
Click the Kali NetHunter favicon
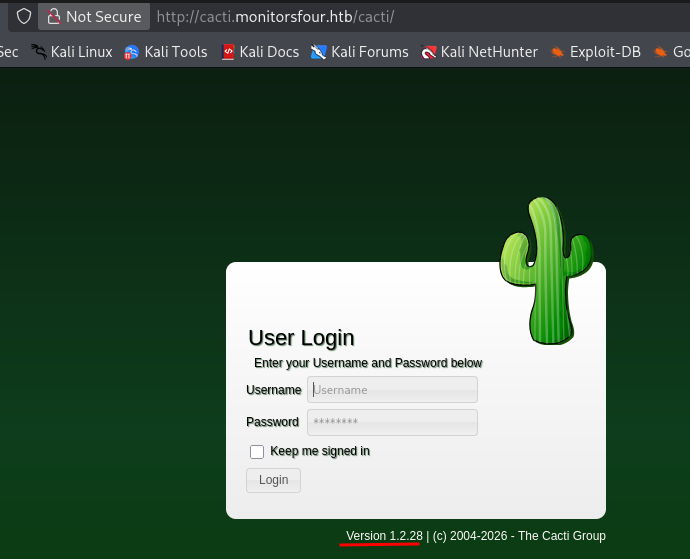[x=429, y=52]
